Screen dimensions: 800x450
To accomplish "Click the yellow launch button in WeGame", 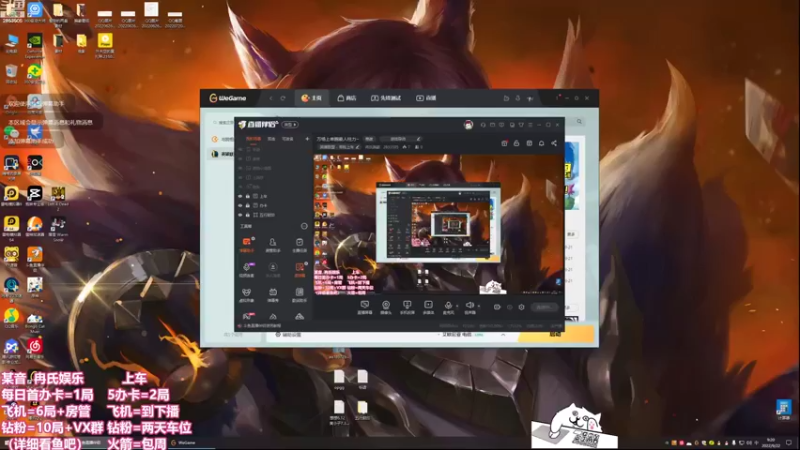I will [x=556, y=335].
